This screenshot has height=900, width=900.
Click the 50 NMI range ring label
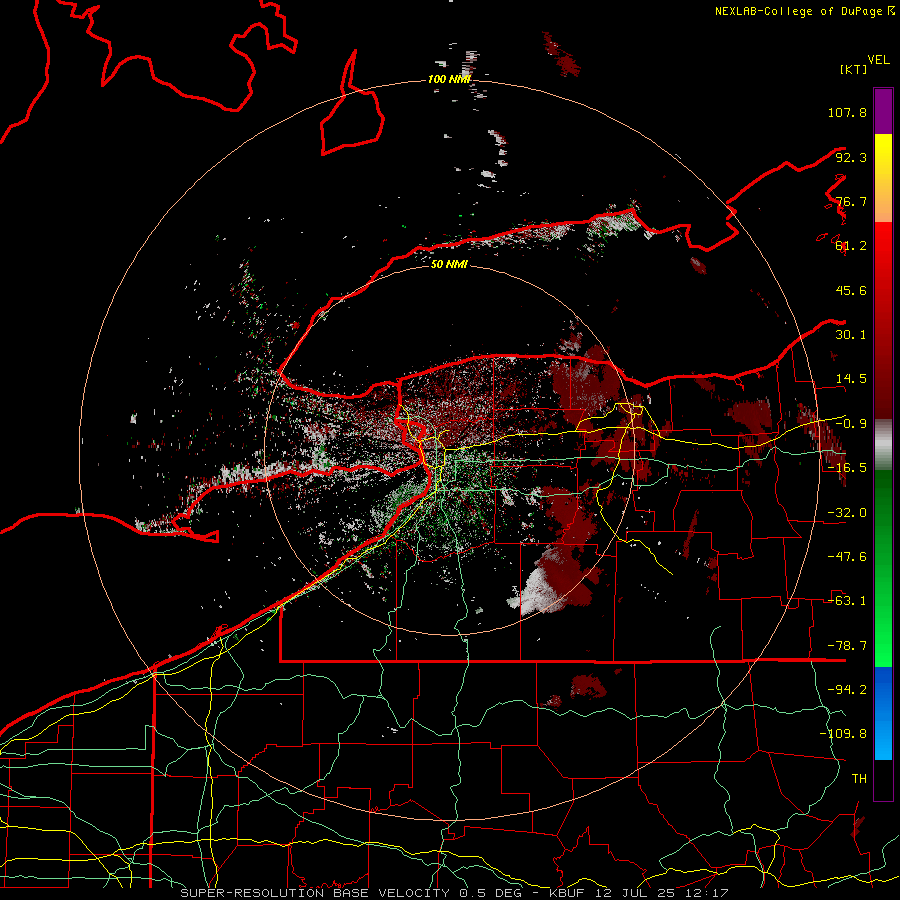point(449,265)
